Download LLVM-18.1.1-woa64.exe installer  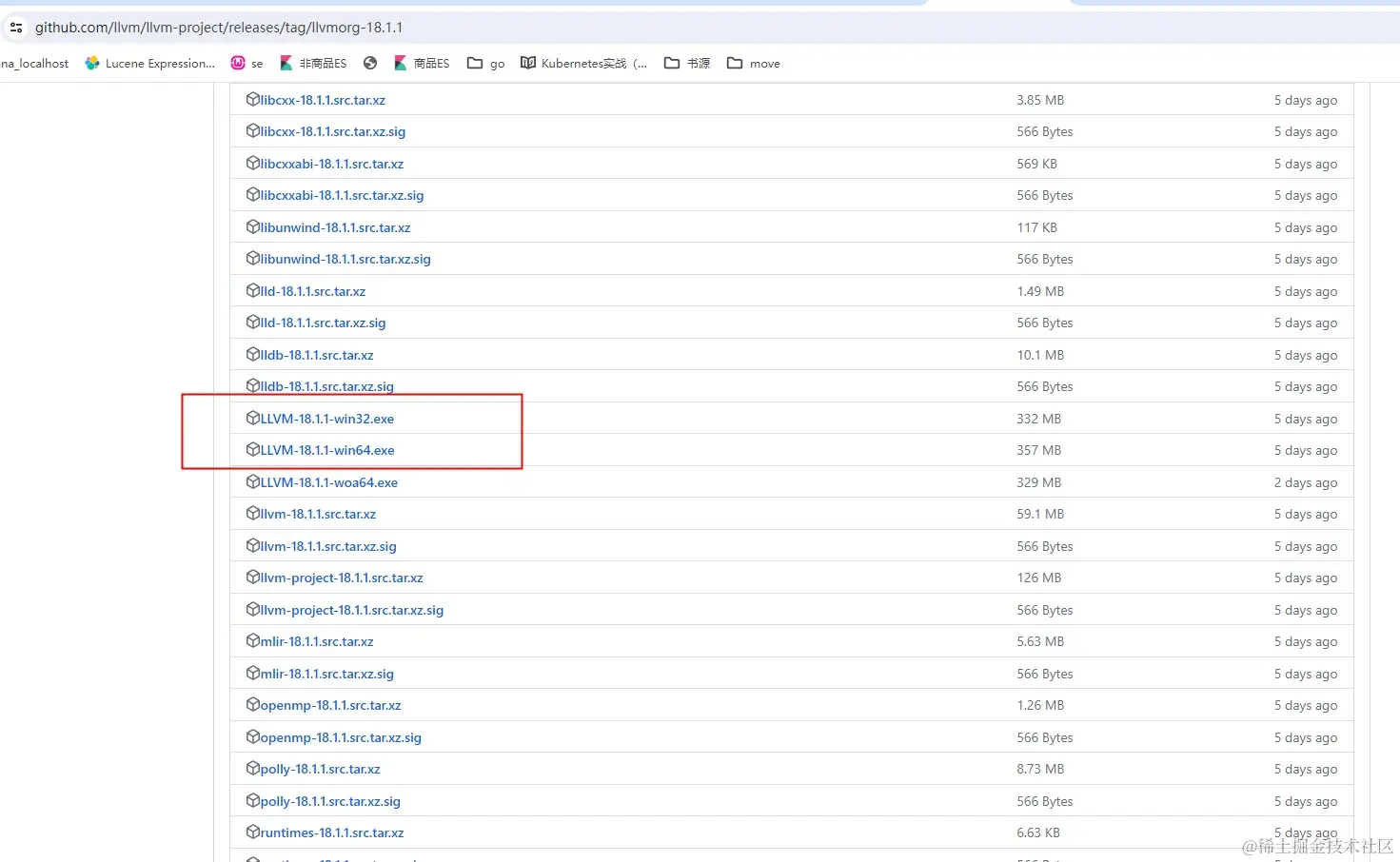click(x=329, y=482)
